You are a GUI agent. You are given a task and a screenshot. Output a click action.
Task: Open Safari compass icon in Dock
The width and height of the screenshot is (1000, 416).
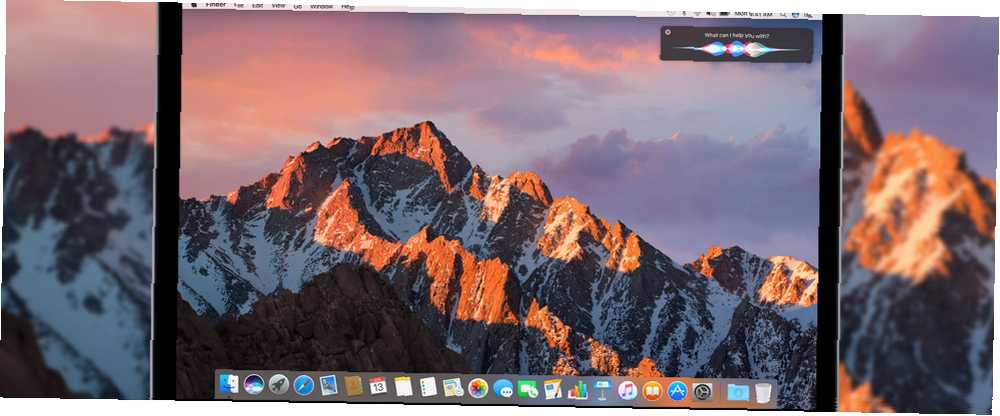[304, 385]
